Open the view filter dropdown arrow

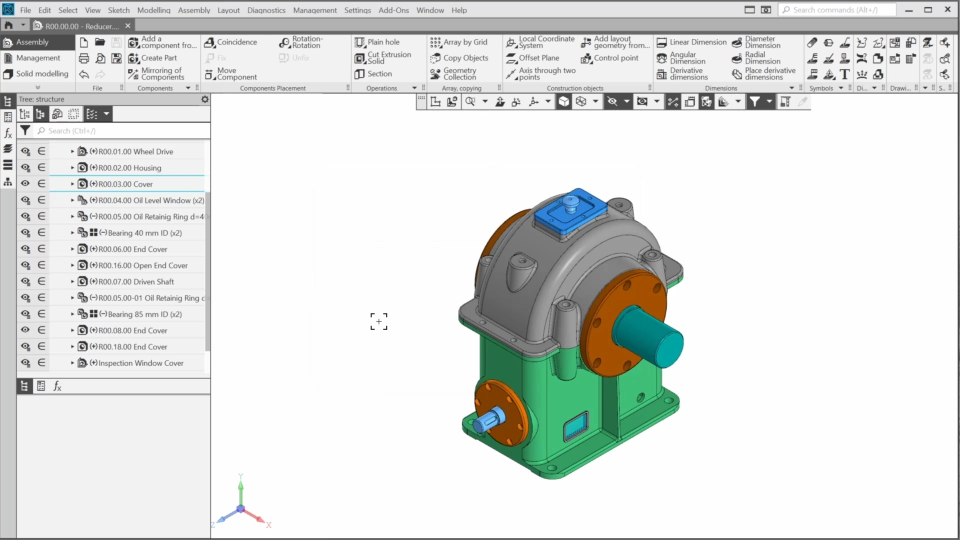click(x=769, y=102)
